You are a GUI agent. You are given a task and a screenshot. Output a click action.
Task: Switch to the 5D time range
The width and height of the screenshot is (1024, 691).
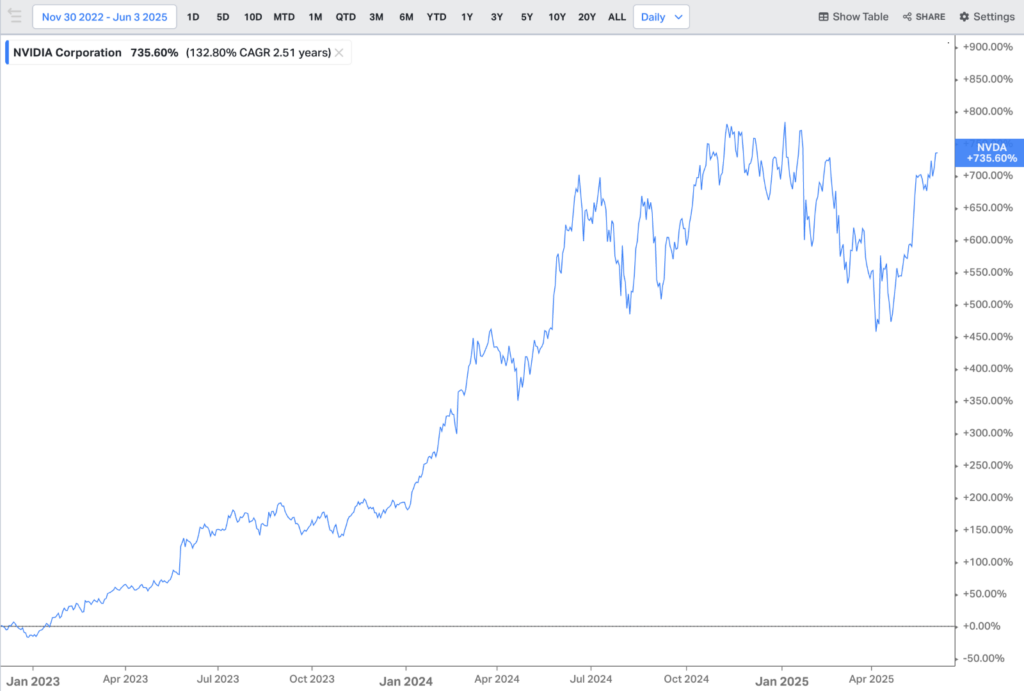coord(223,17)
